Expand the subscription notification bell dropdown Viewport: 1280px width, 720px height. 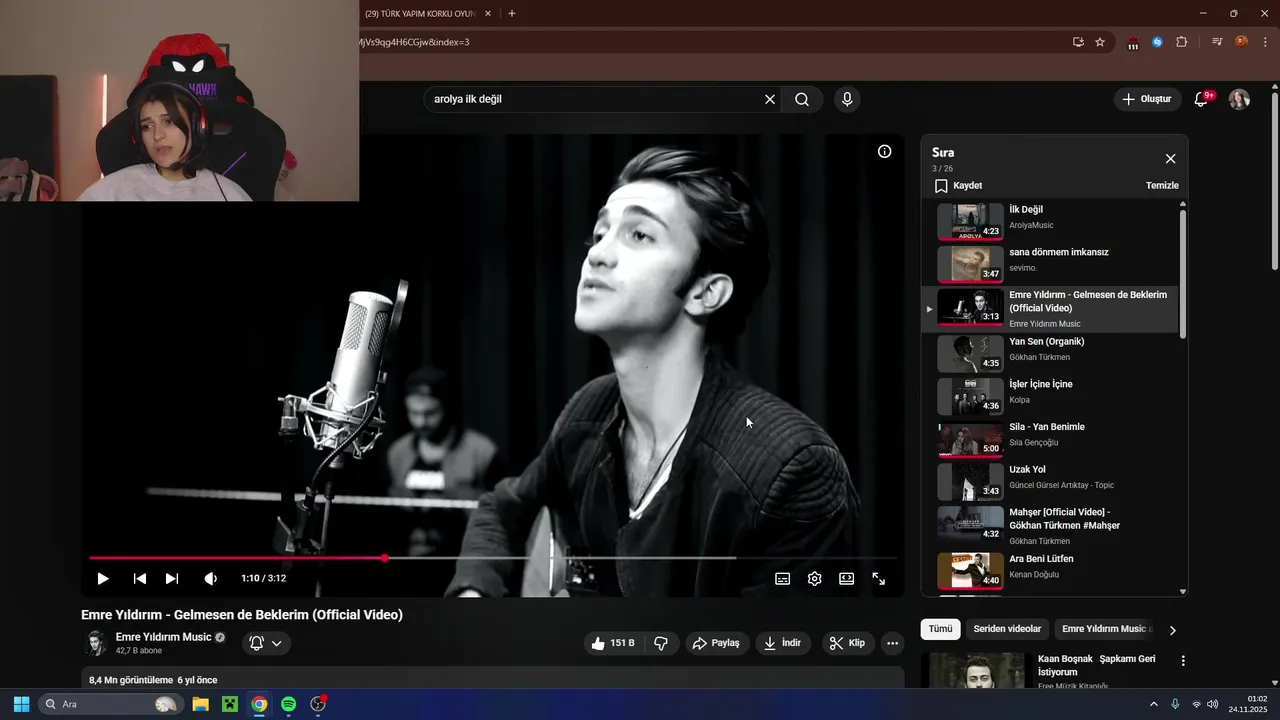pyautogui.click(x=266, y=643)
